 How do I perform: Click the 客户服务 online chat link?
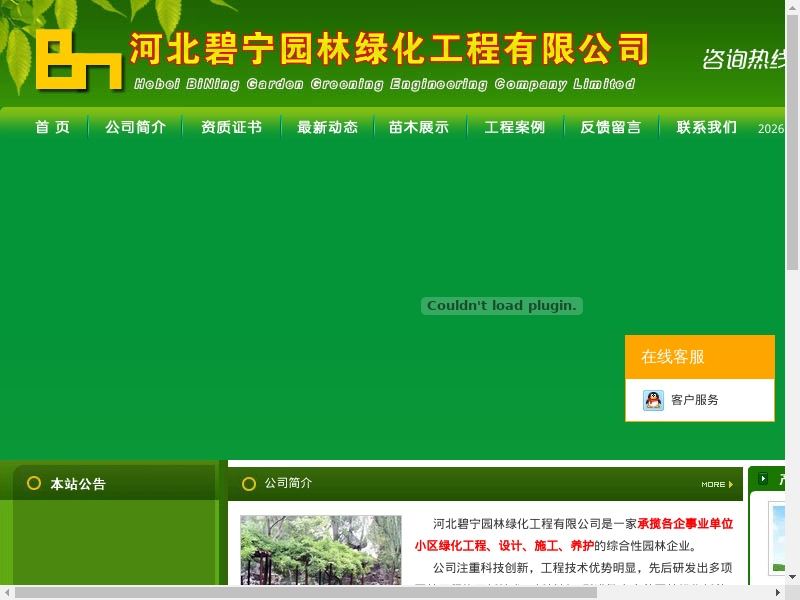[x=694, y=400]
